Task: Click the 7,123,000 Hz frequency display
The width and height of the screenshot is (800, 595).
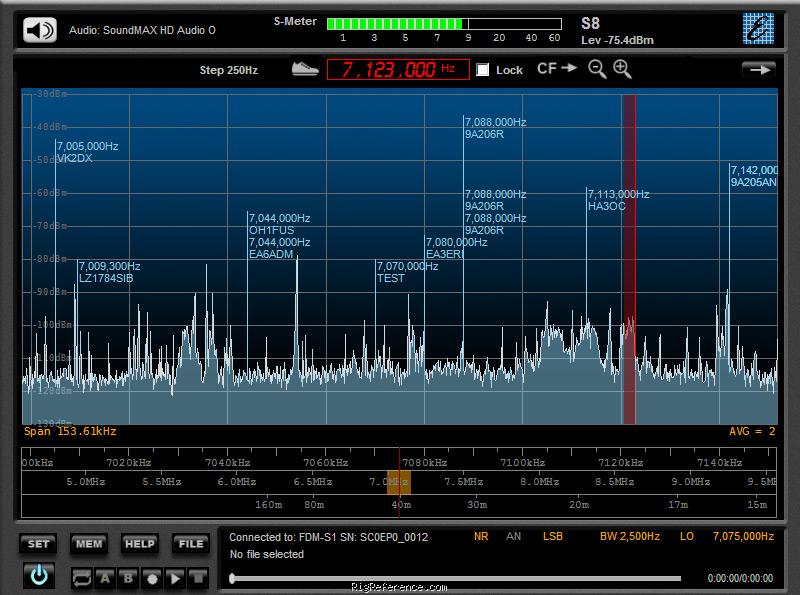Action: (398, 69)
